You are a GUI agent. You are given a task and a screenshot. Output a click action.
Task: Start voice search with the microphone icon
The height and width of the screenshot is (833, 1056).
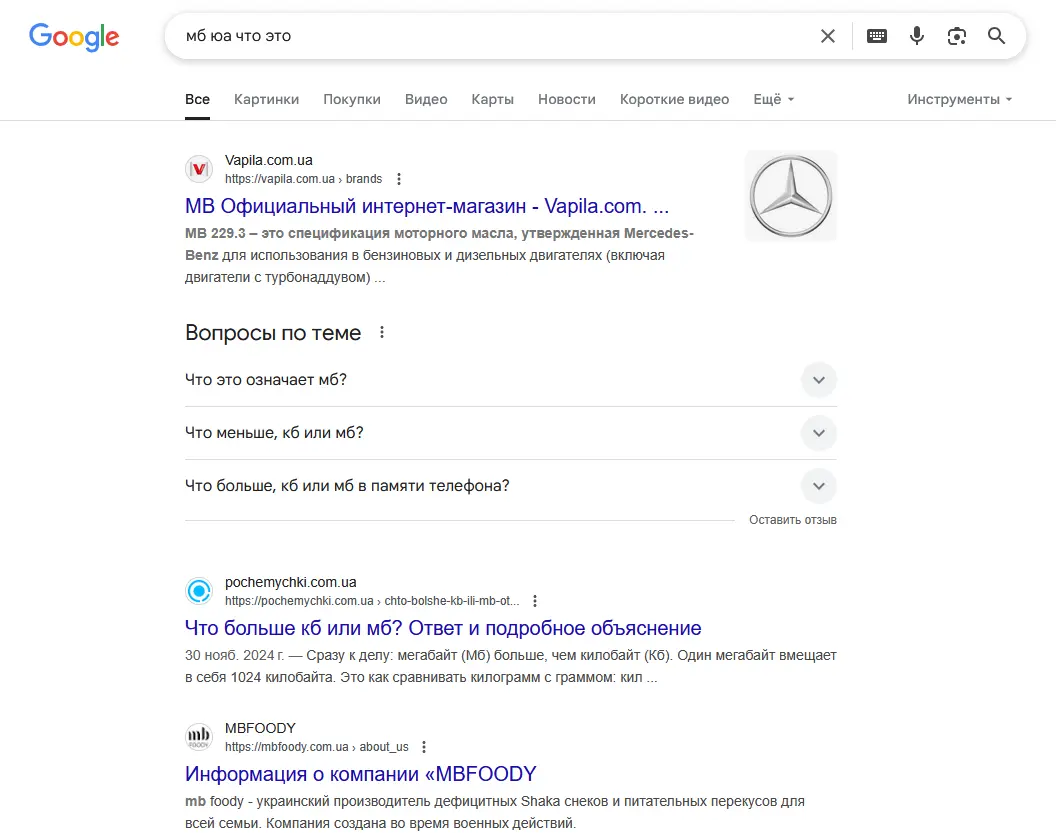tap(917, 36)
